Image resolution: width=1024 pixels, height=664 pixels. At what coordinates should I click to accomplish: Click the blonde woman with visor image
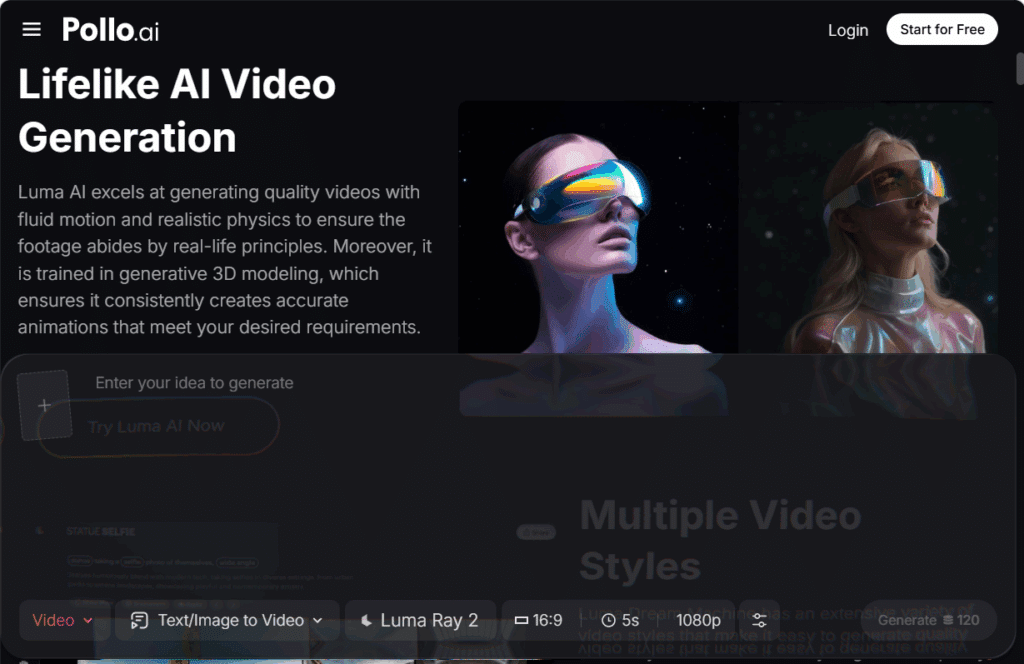point(869,227)
